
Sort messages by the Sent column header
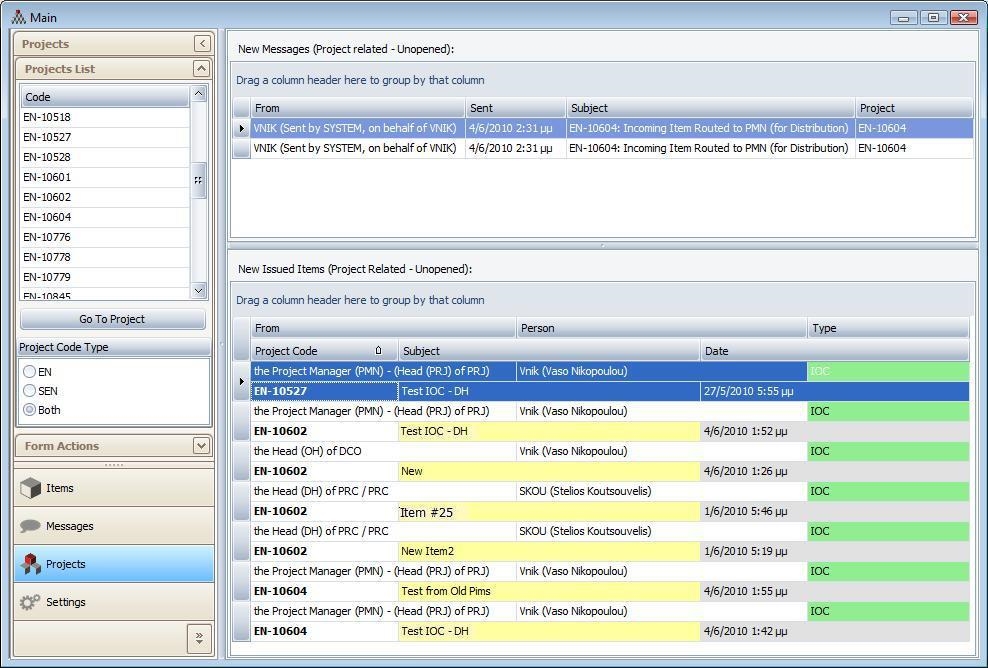pos(515,108)
